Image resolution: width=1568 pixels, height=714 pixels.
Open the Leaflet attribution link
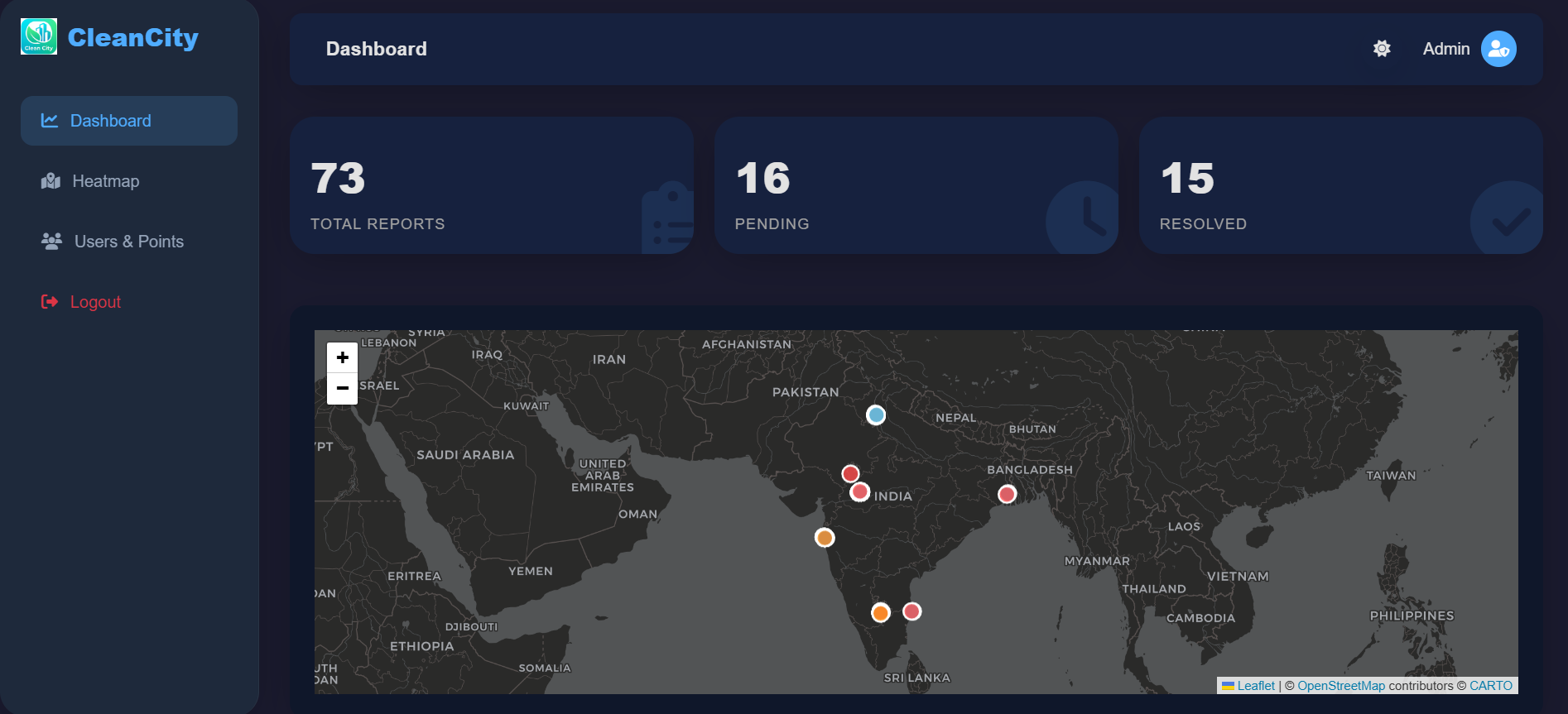(x=1255, y=686)
